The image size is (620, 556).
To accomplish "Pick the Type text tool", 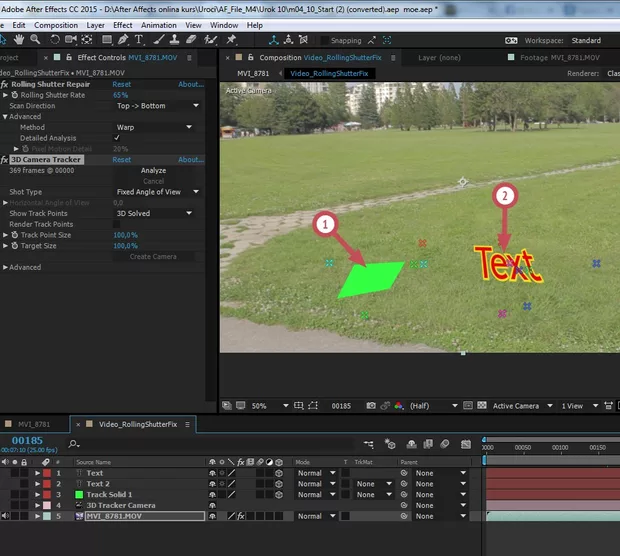I will tap(138, 40).
